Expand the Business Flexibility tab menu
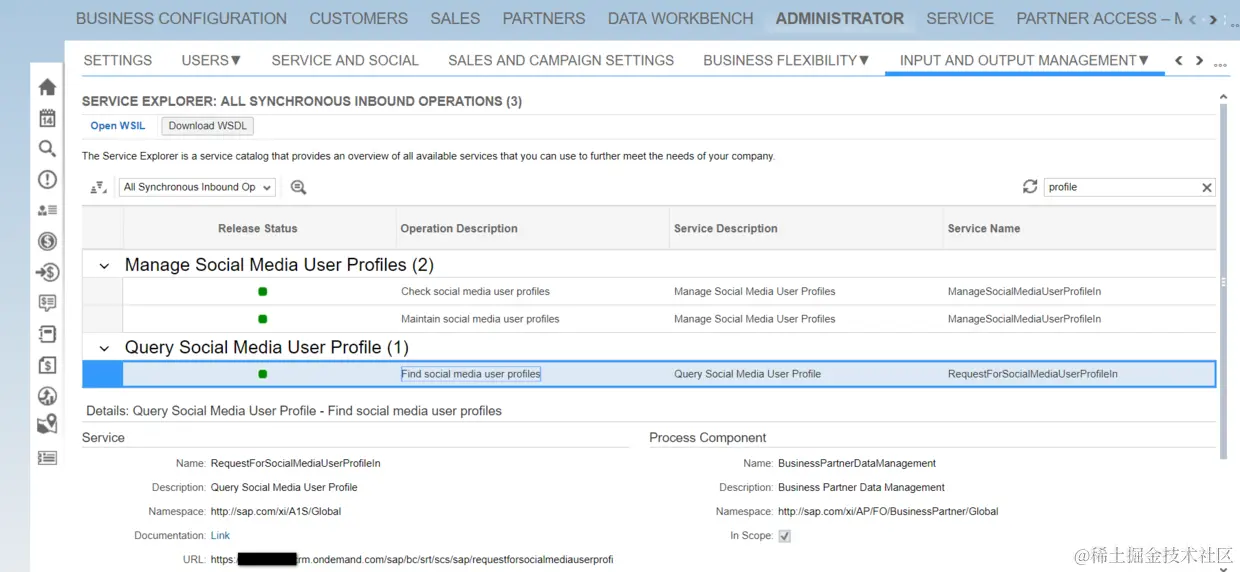 [786, 60]
